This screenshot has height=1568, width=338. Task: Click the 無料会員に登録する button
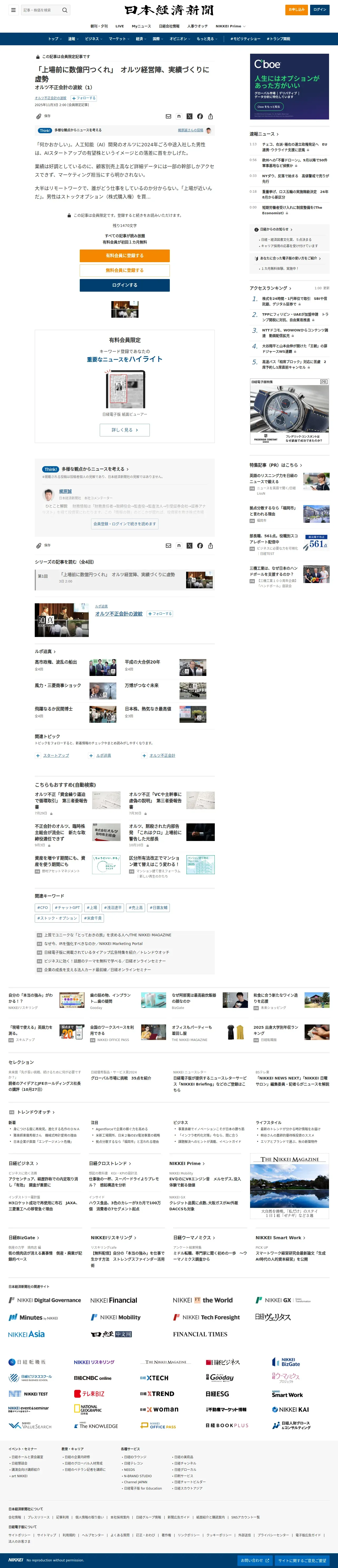coord(125,270)
